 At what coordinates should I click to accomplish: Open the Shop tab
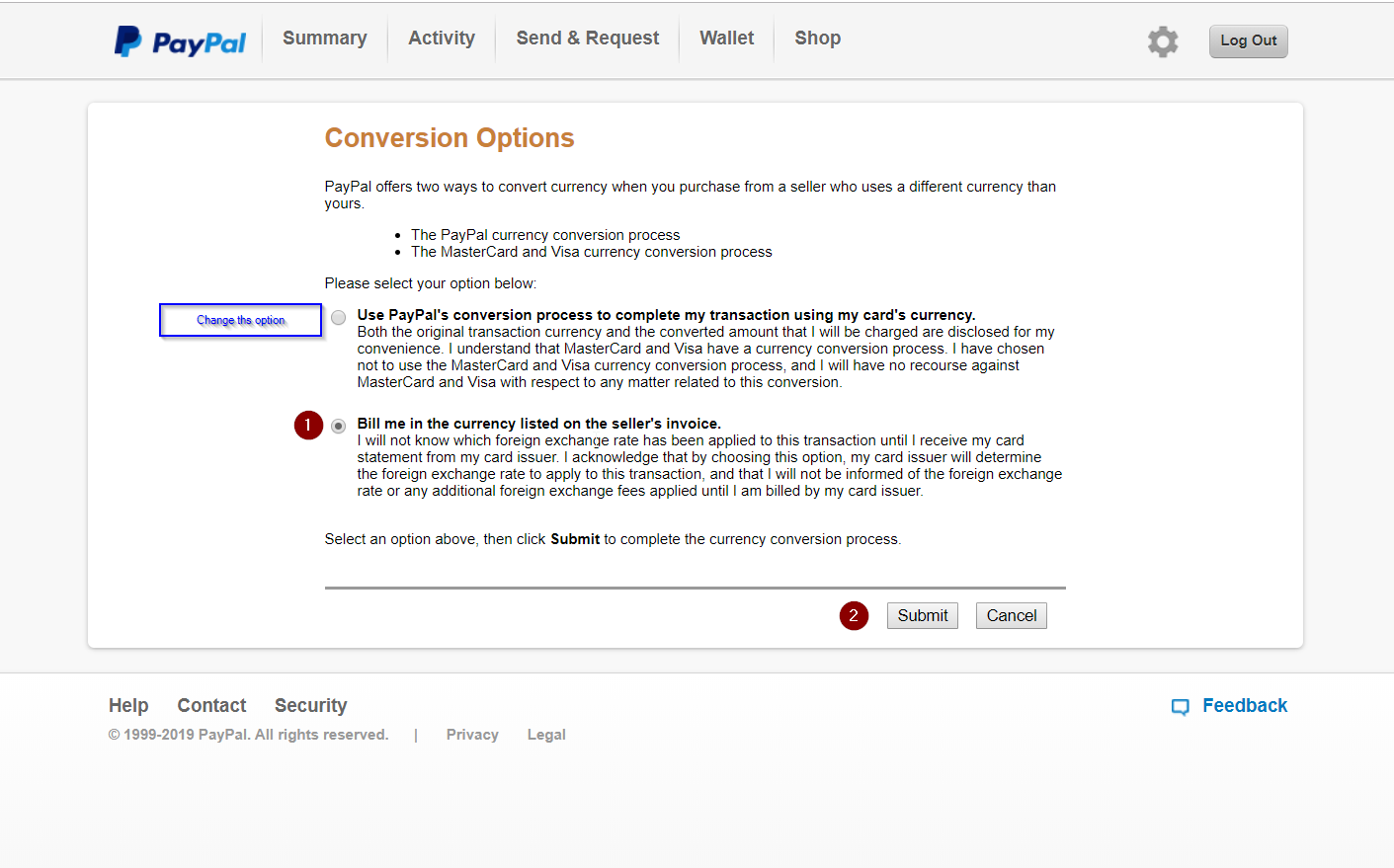817,39
